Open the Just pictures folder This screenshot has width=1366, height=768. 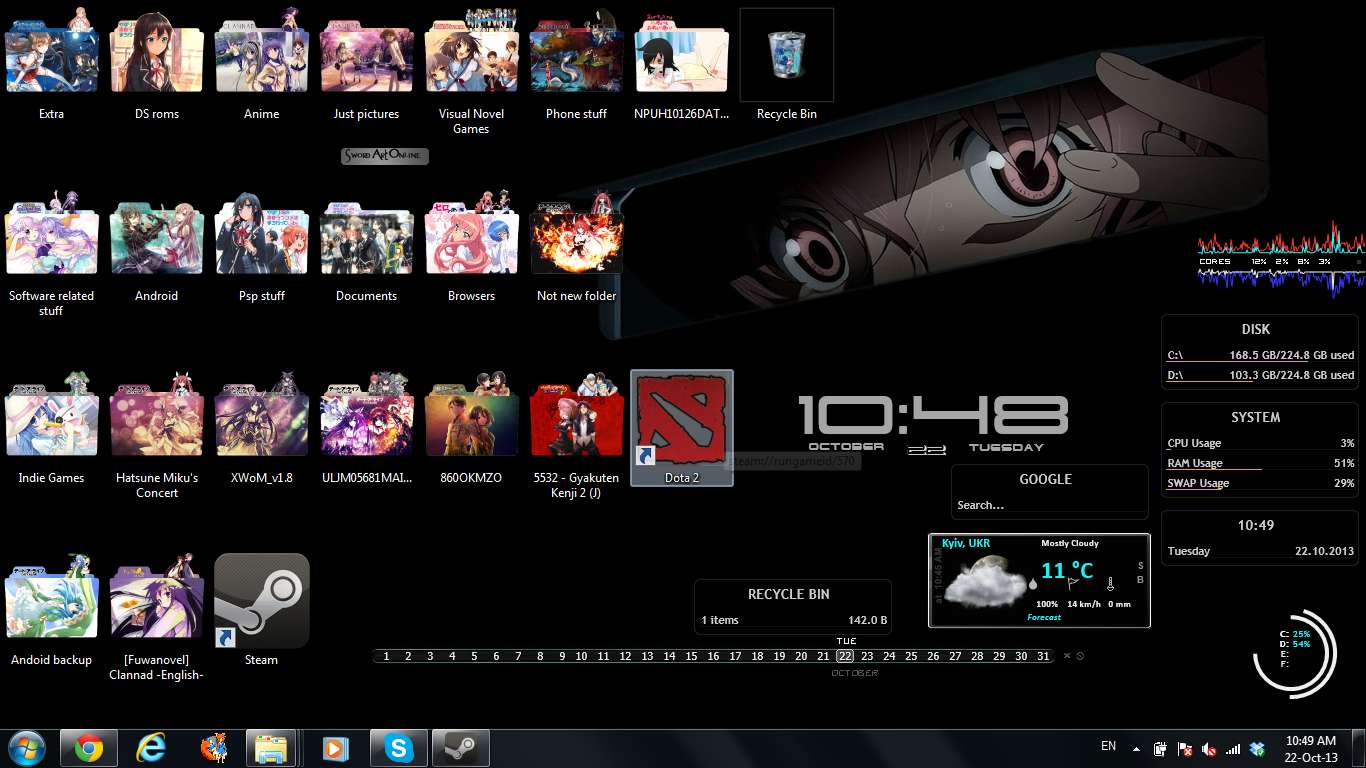366,52
